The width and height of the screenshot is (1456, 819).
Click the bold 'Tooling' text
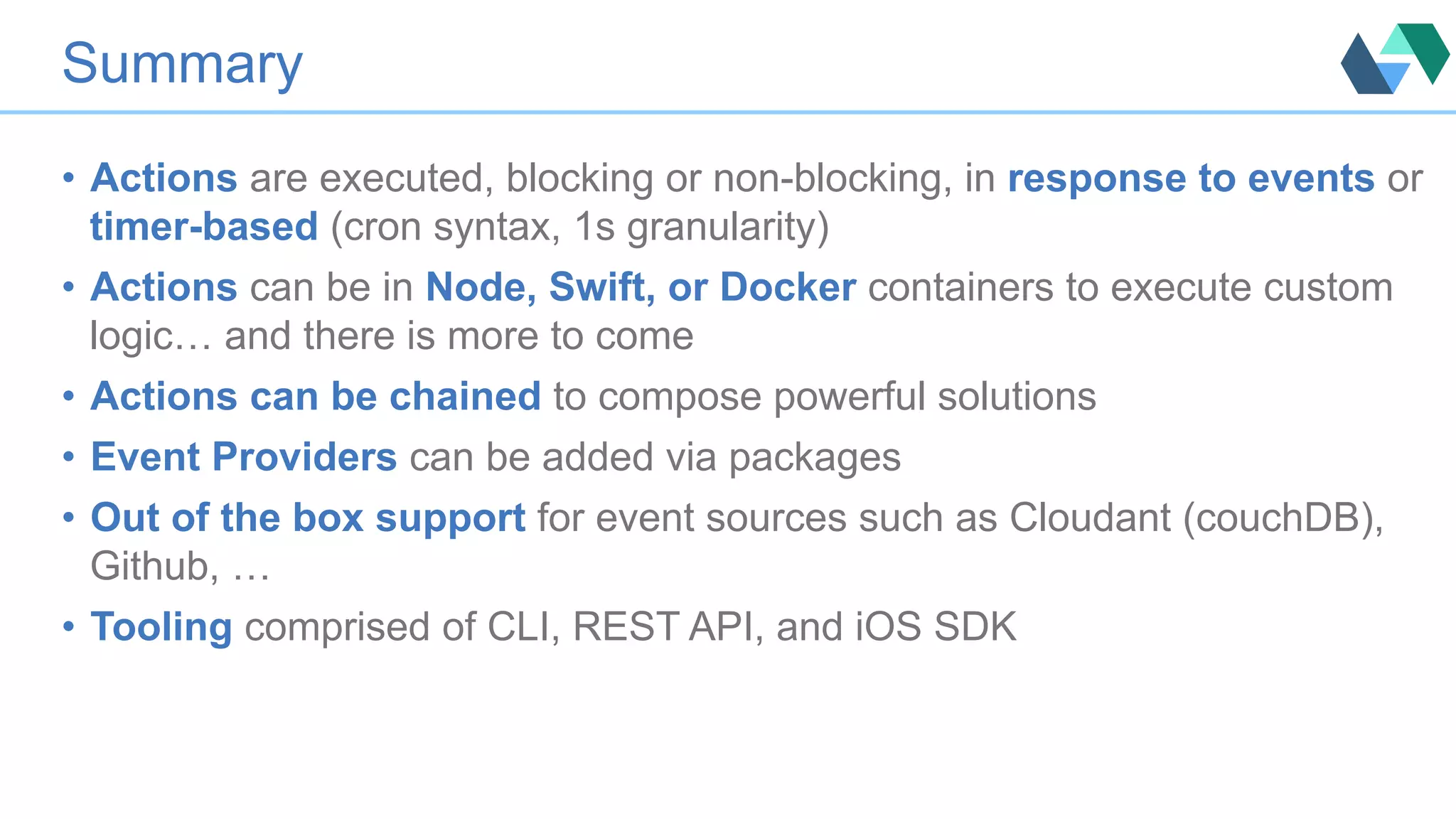click(161, 627)
